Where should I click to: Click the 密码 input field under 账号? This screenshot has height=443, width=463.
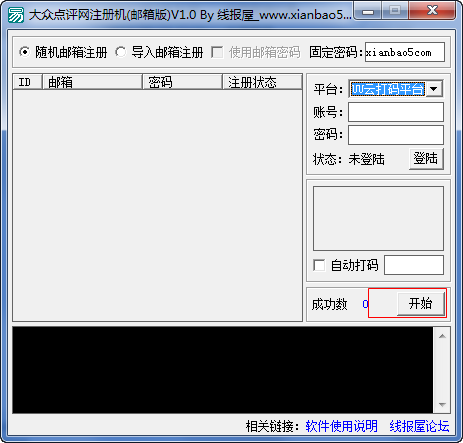click(x=396, y=135)
